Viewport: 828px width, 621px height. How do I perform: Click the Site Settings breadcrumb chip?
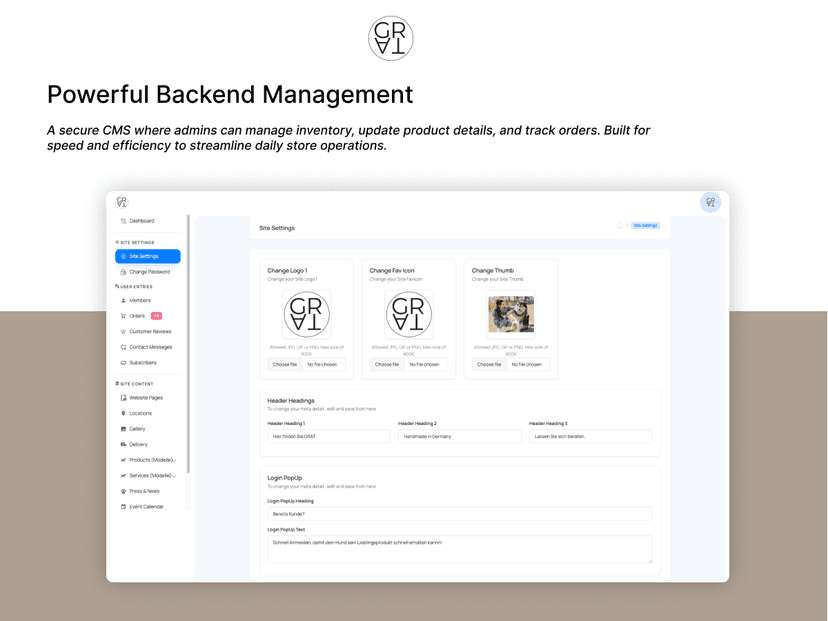(646, 225)
